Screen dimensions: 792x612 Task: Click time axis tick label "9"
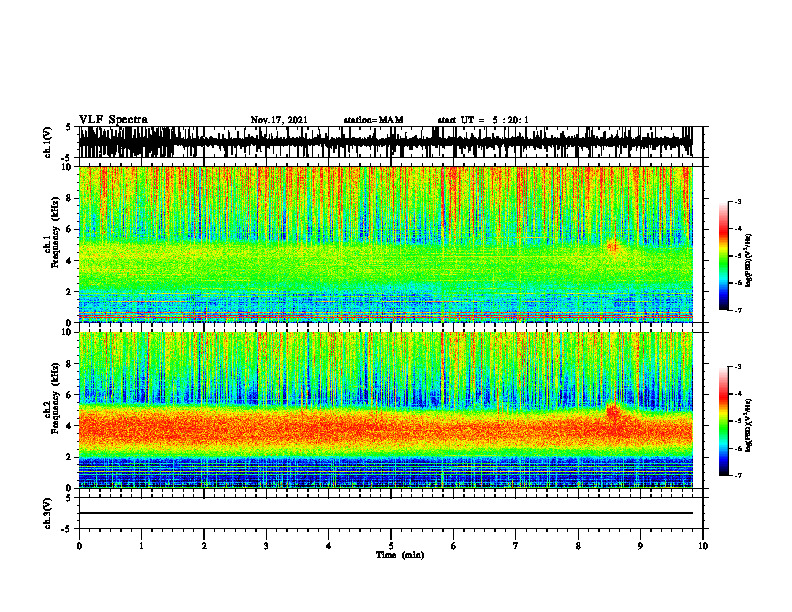pyautogui.click(x=640, y=546)
